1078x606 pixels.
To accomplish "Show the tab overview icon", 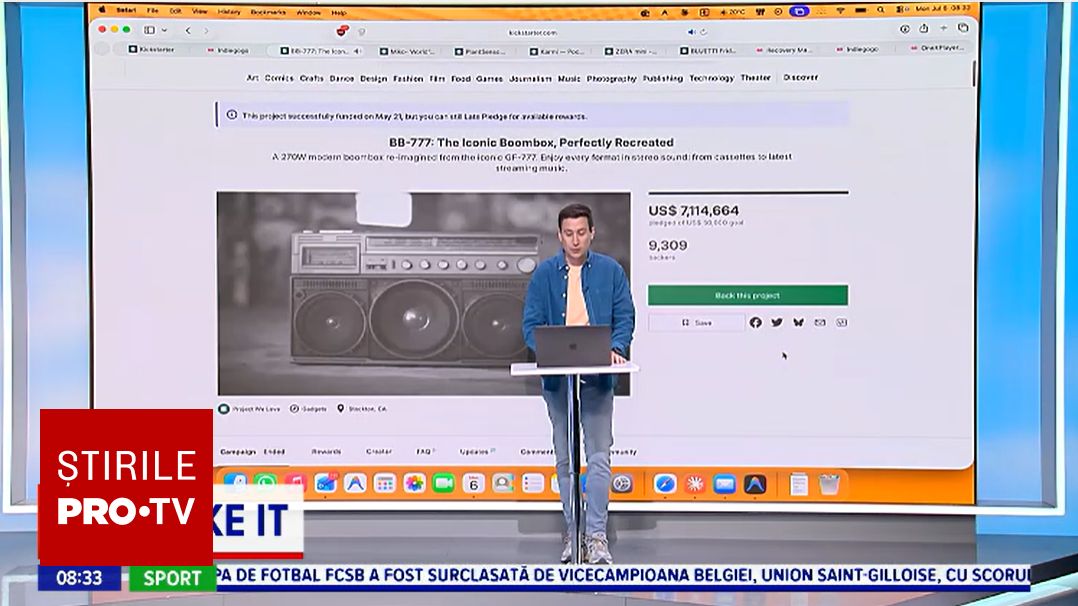I will click(x=963, y=28).
